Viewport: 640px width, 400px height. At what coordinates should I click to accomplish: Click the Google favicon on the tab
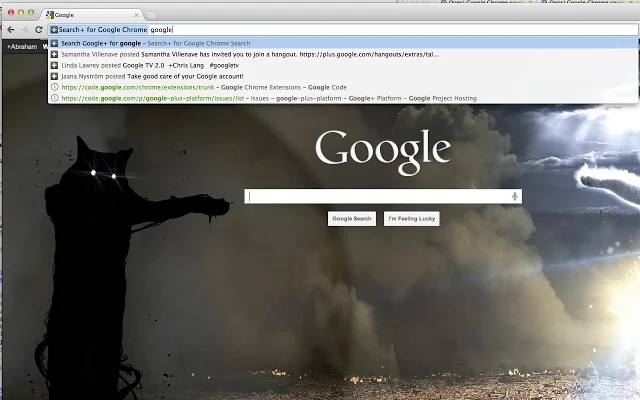point(50,15)
